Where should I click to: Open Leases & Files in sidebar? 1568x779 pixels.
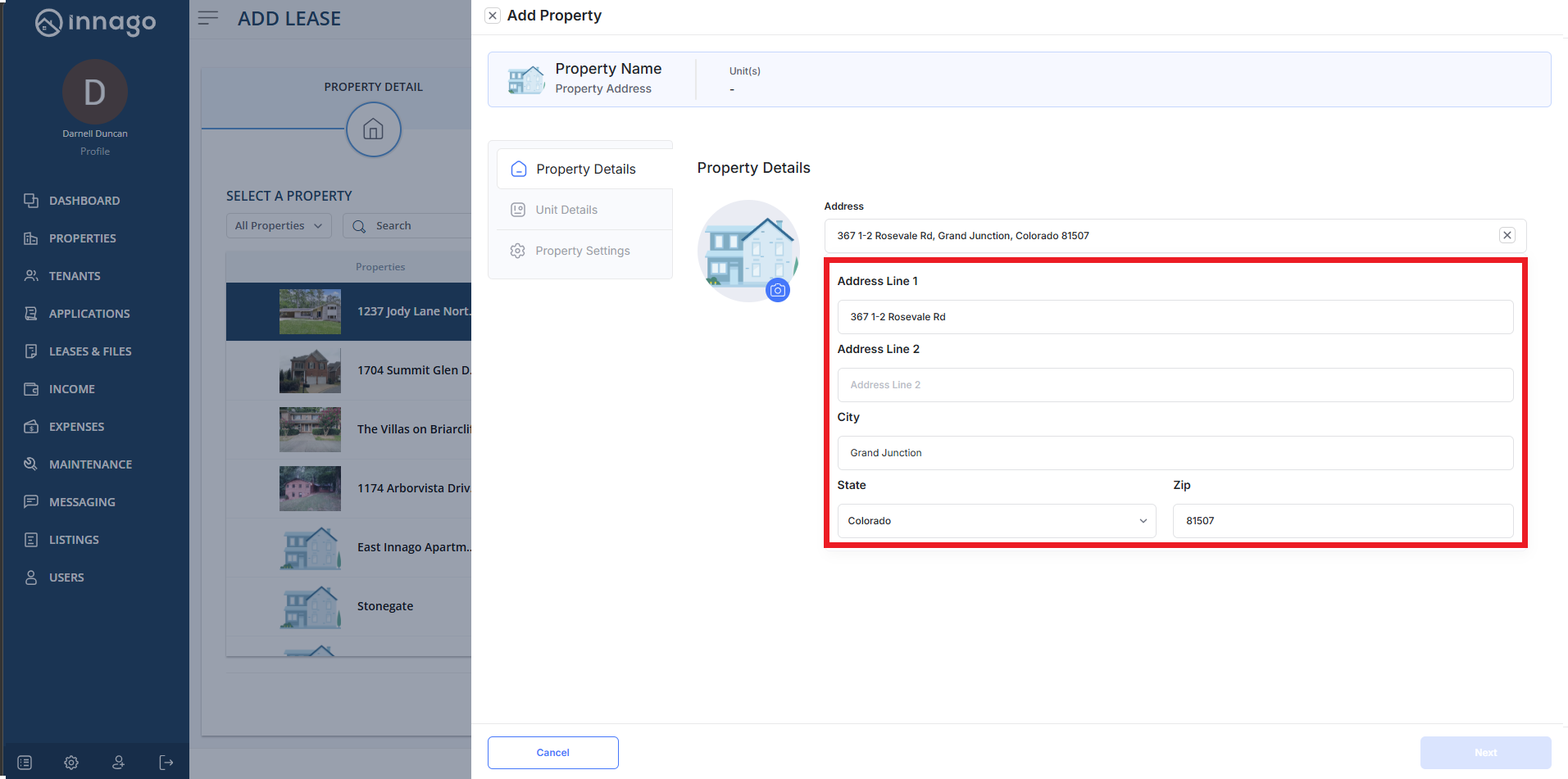90,351
